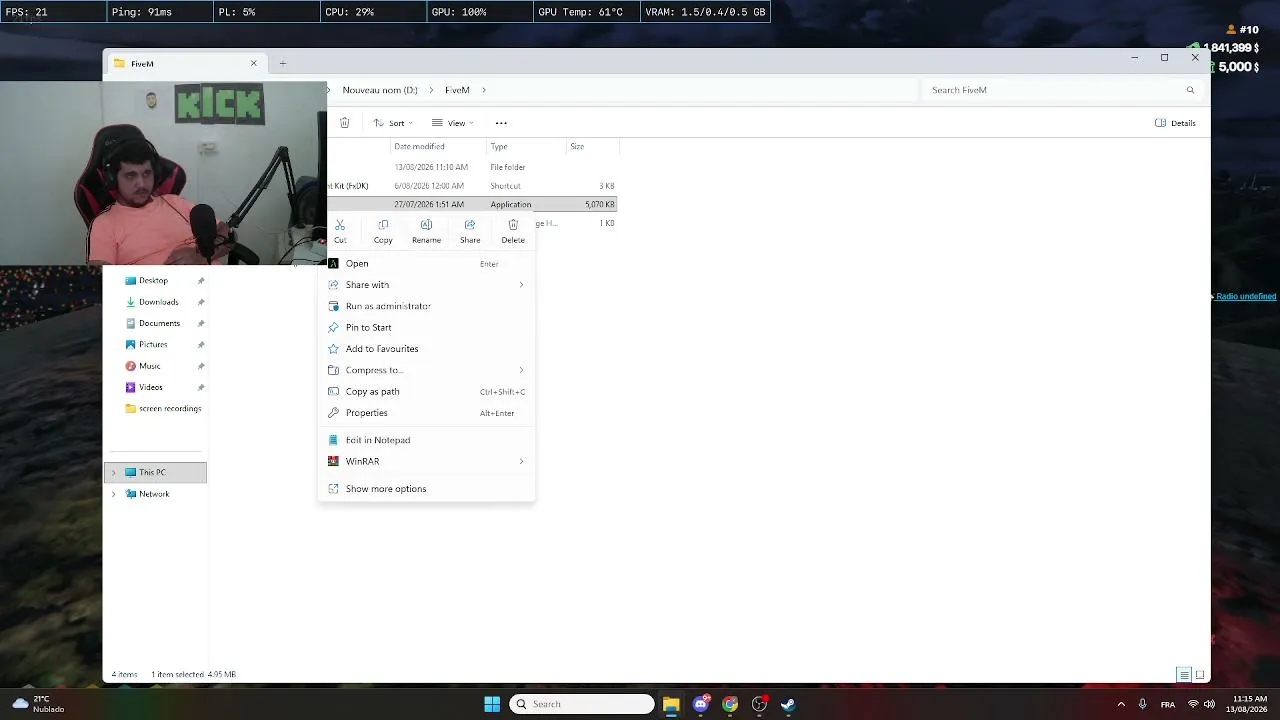Open Documents in the navigation pane
The height and width of the screenshot is (720, 1280).
156,324
